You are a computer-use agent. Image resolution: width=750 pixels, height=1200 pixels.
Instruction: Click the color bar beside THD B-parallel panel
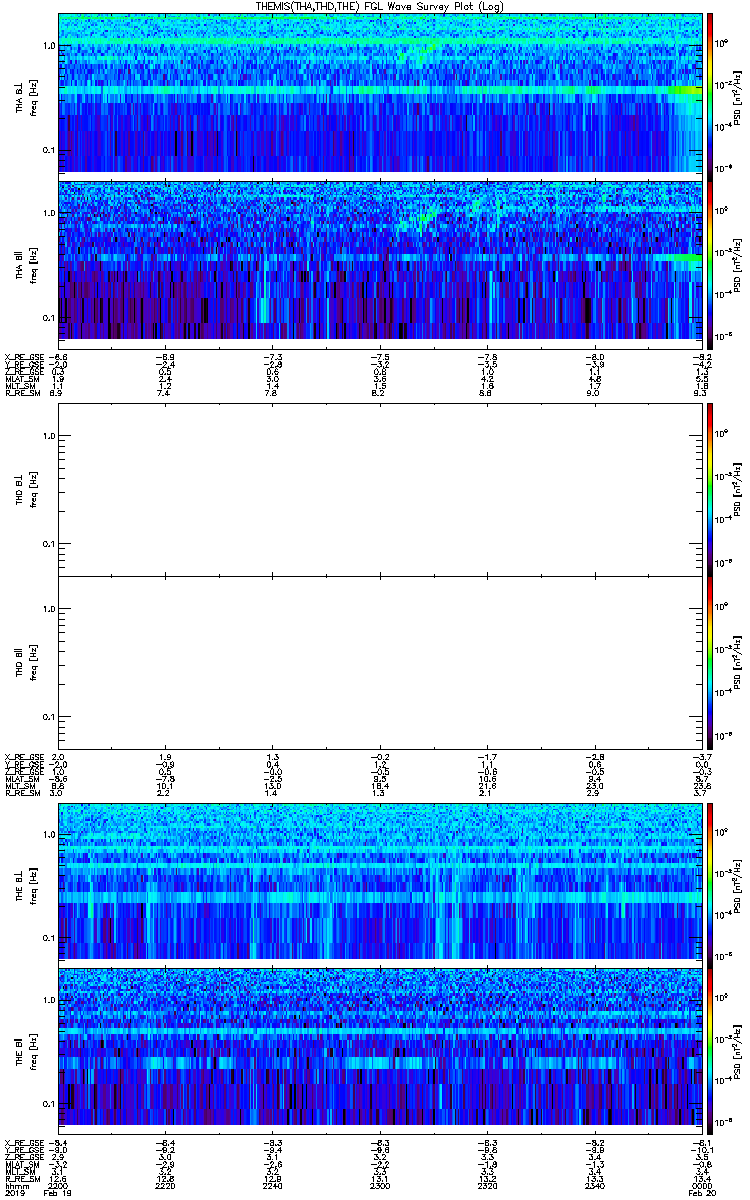710,663
